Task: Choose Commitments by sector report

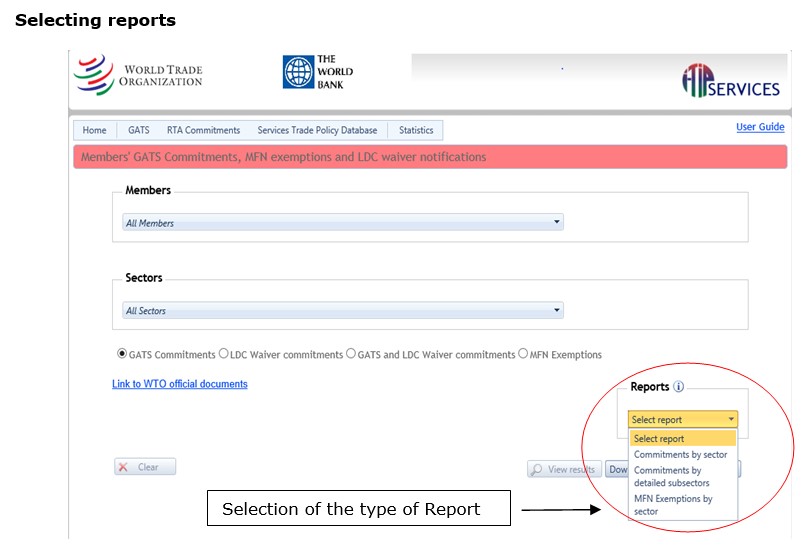Action: tap(683, 455)
